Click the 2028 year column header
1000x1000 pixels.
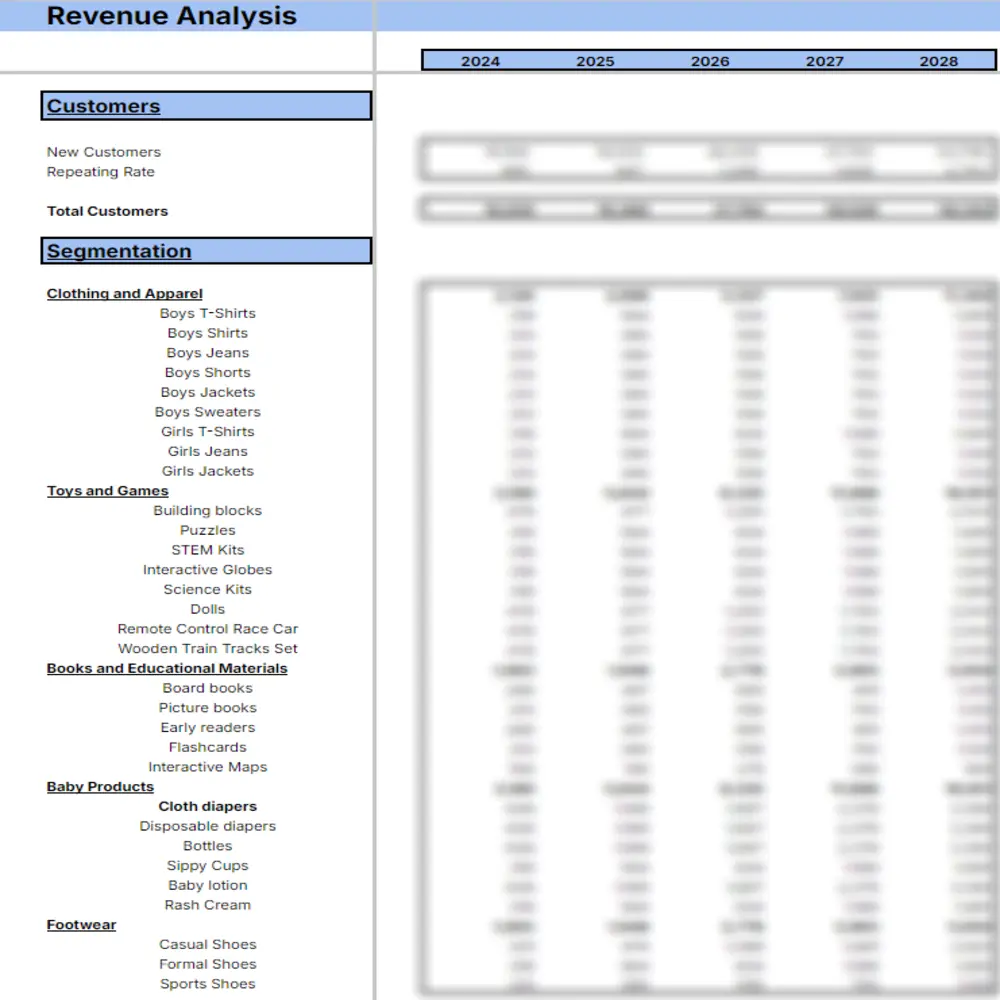coord(938,61)
